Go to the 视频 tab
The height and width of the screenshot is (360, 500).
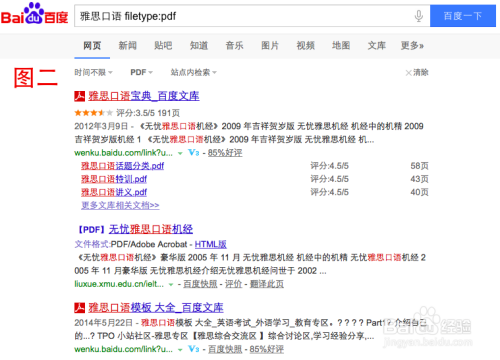click(306, 46)
